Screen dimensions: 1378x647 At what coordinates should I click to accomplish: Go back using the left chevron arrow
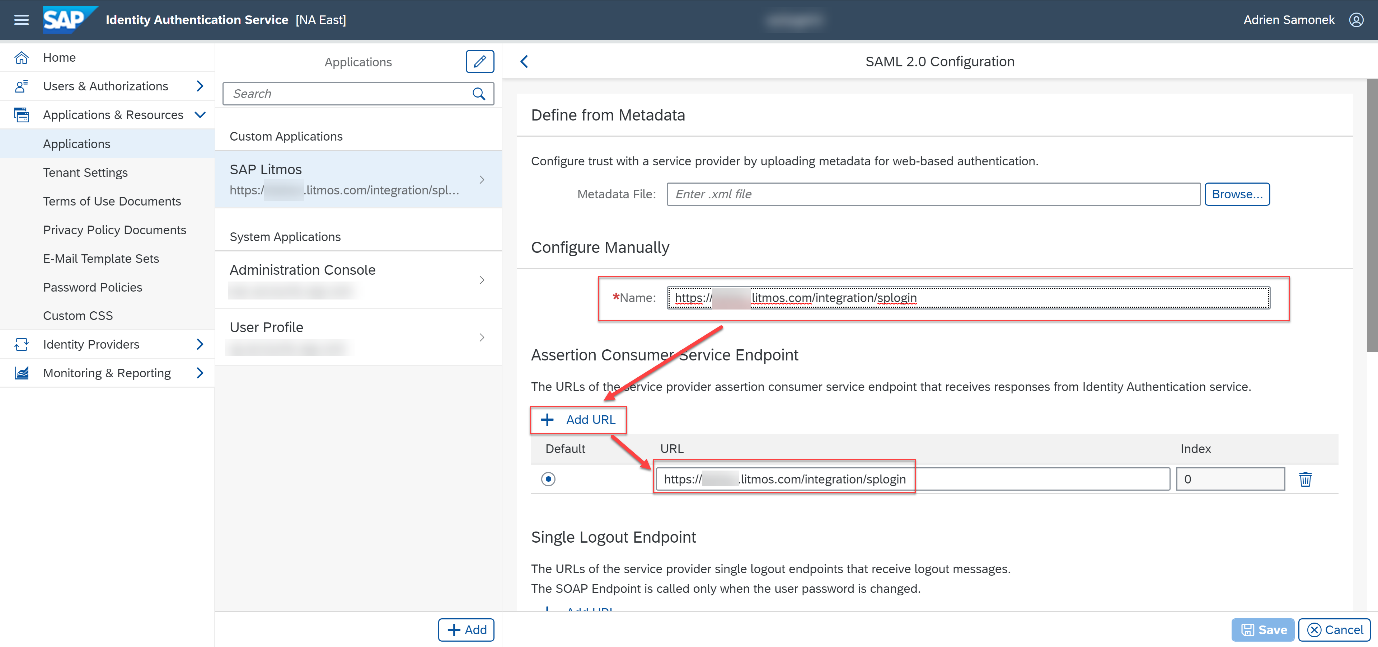[x=524, y=62]
